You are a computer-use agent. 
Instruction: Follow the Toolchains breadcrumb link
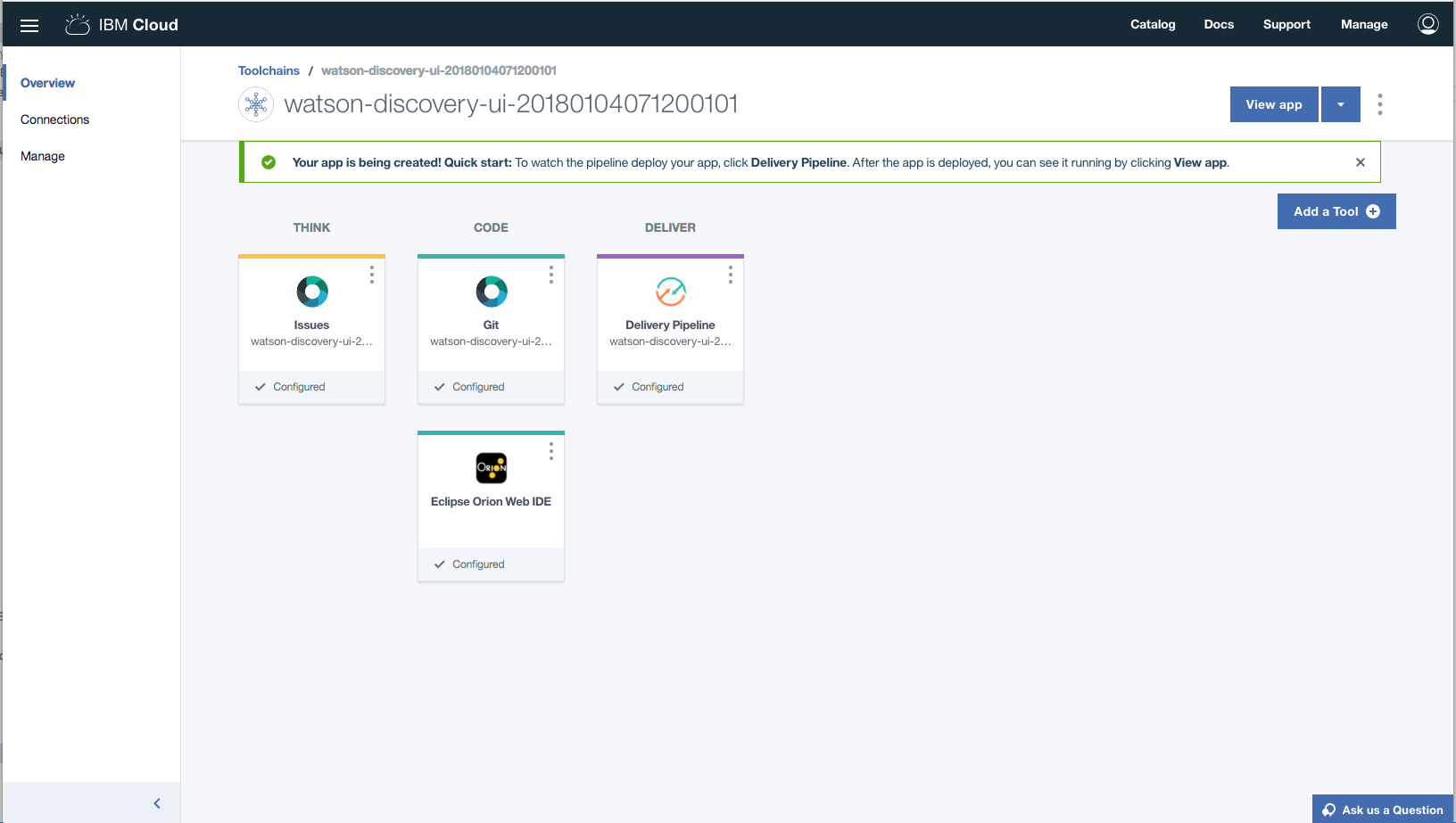tap(269, 70)
